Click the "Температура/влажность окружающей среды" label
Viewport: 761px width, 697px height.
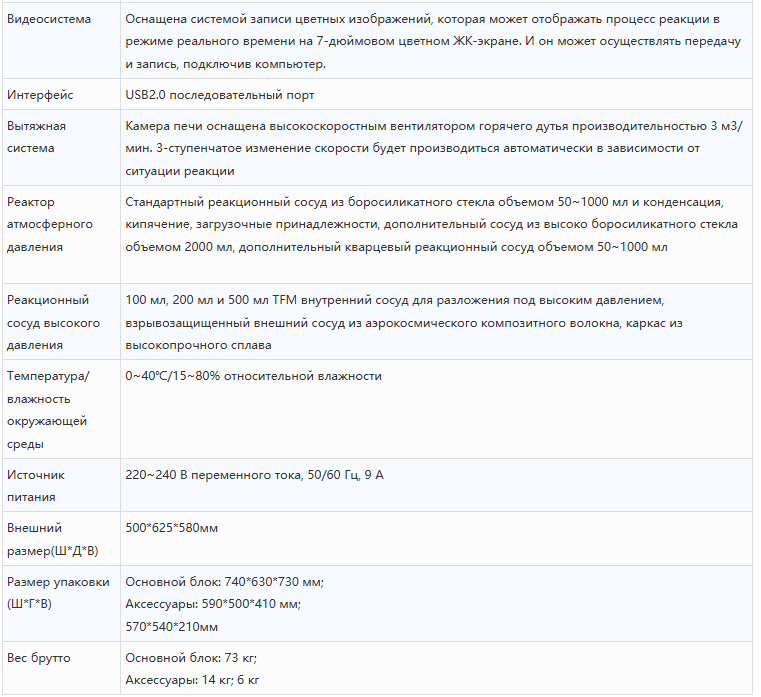tap(48, 409)
